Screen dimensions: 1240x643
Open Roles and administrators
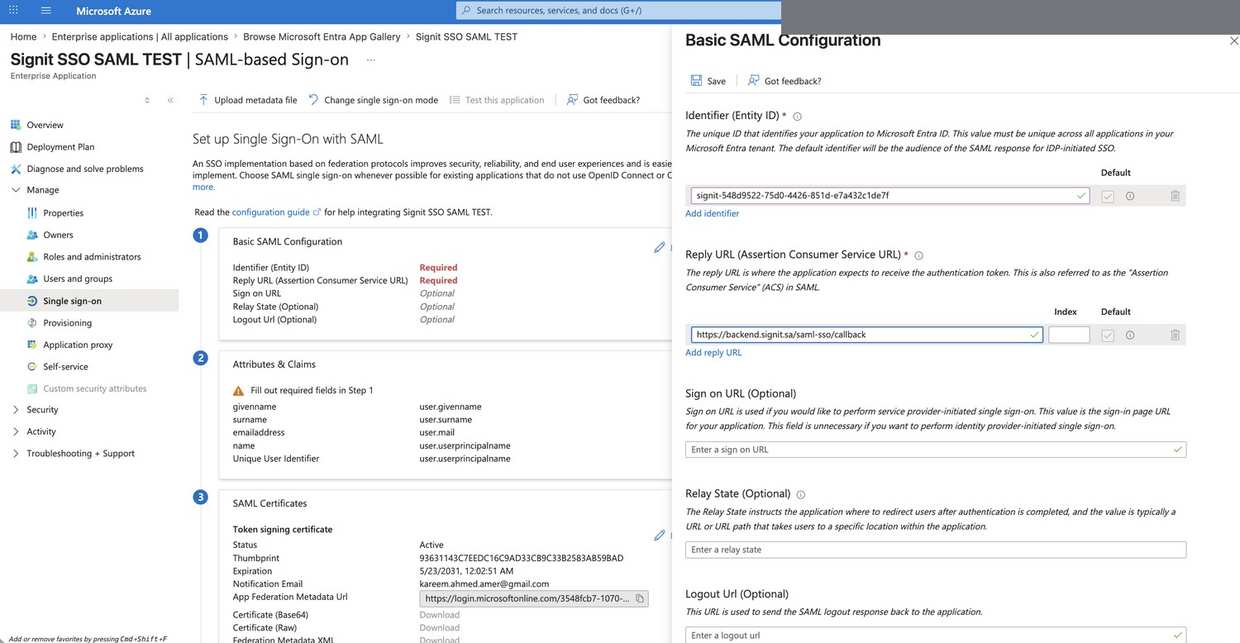(92, 257)
